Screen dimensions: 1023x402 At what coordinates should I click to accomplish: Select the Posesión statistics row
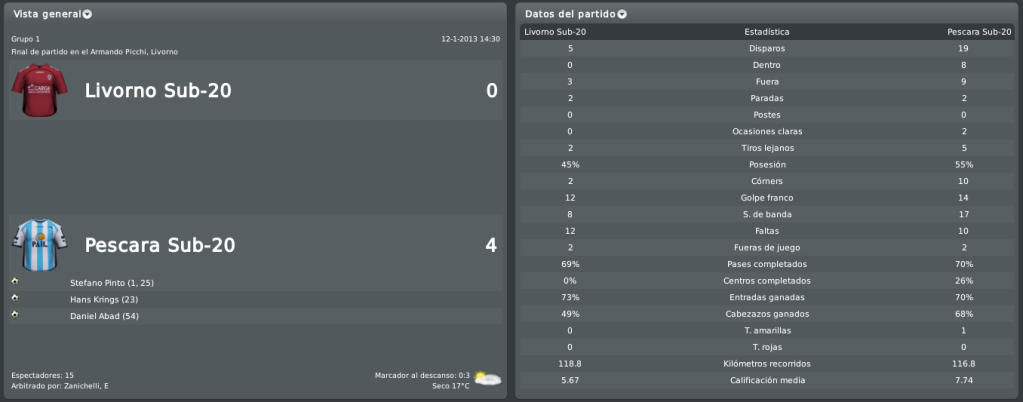coord(767,164)
